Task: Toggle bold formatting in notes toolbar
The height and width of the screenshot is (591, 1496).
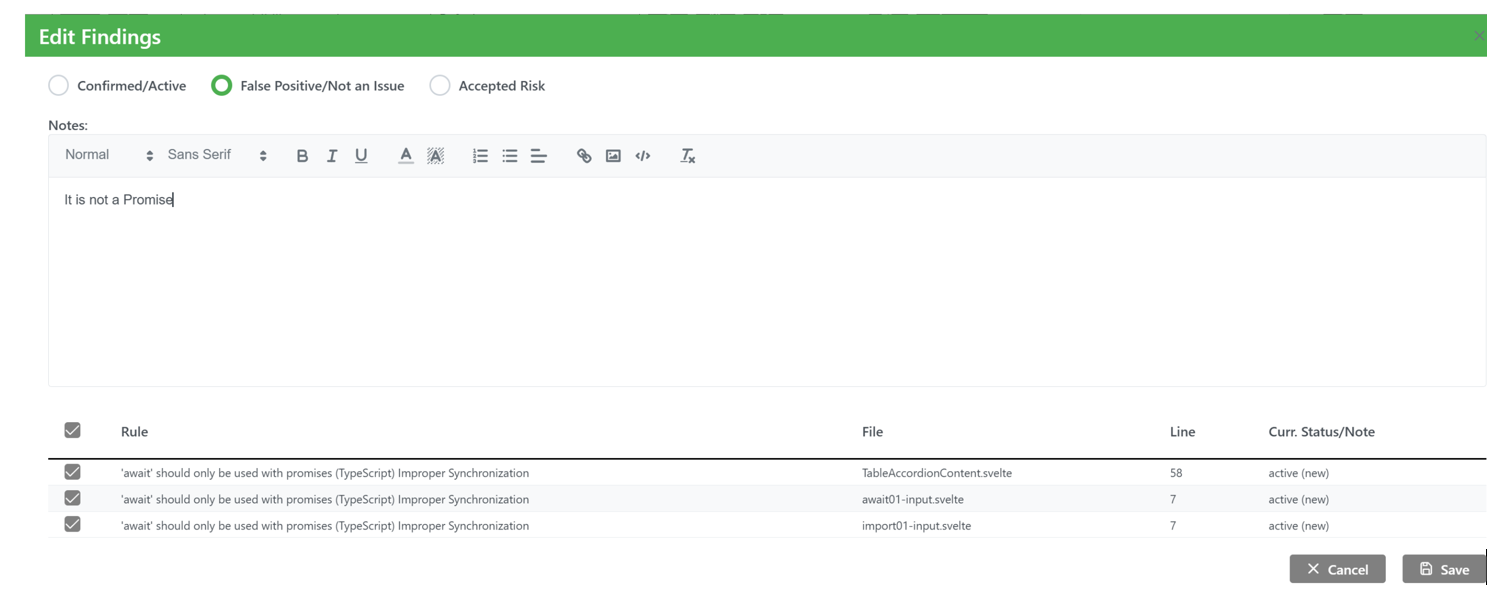Action: click(302, 156)
